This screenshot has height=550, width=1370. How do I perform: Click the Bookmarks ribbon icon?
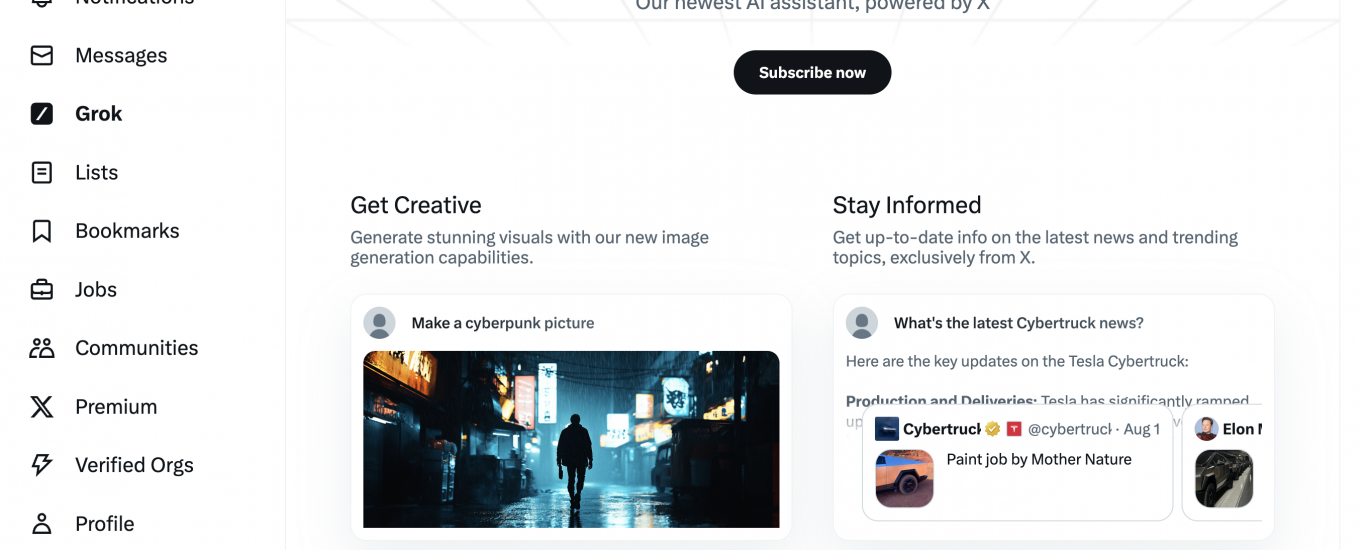(42, 231)
